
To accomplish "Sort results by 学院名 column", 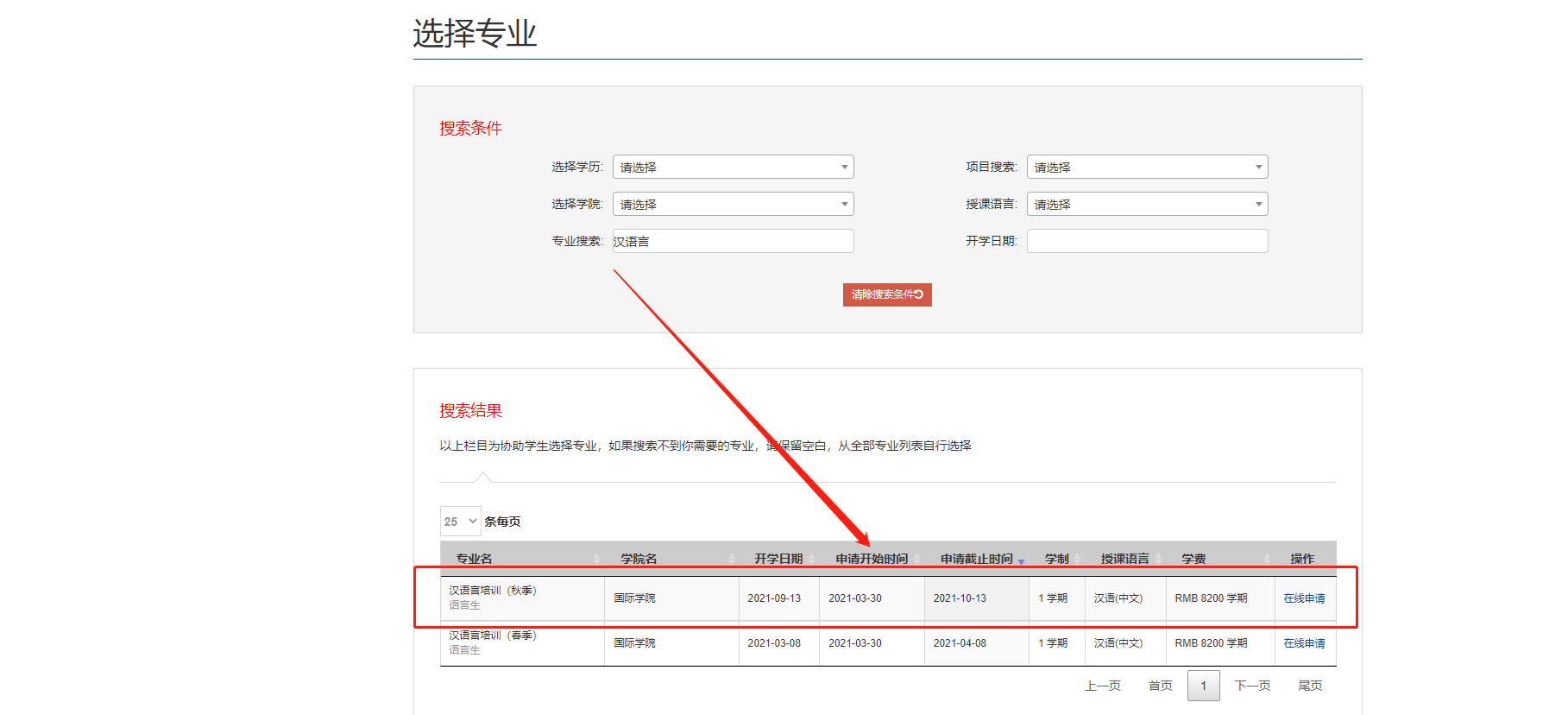I will [x=639, y=559].
